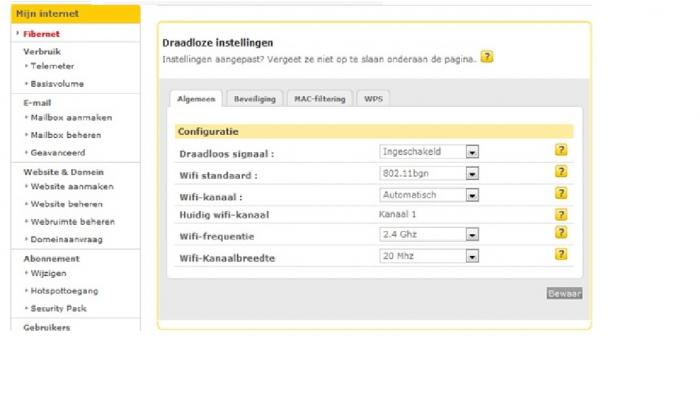Open the Hotspottoegang link
The width and height of the screenshot is (700, 394).
[64, 291]
